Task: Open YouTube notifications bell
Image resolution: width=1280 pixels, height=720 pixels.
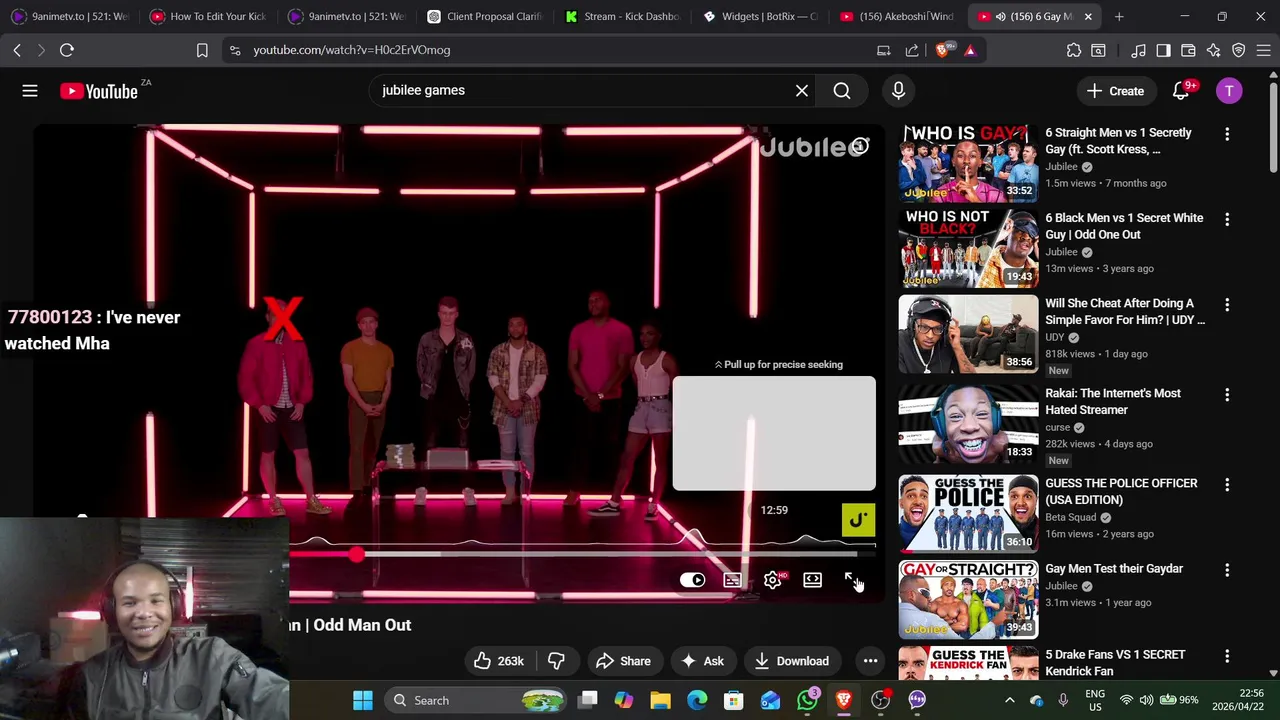Action: coord(1181,91)
